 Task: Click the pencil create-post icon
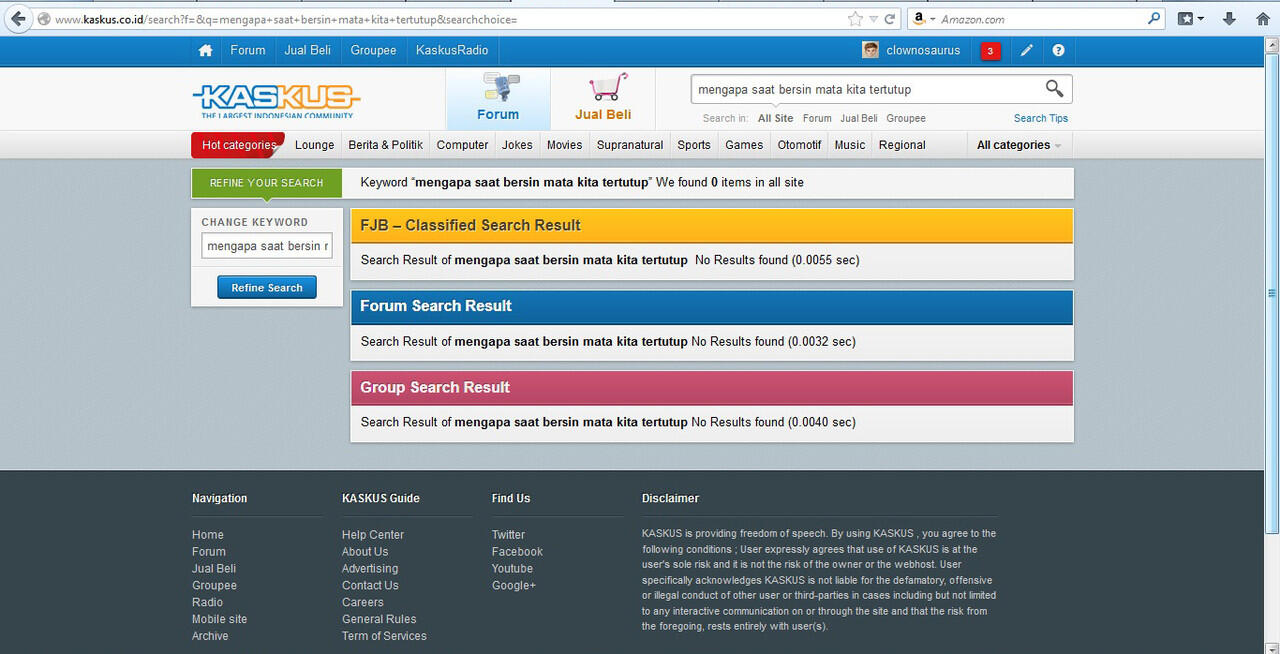pos(1027,50)
